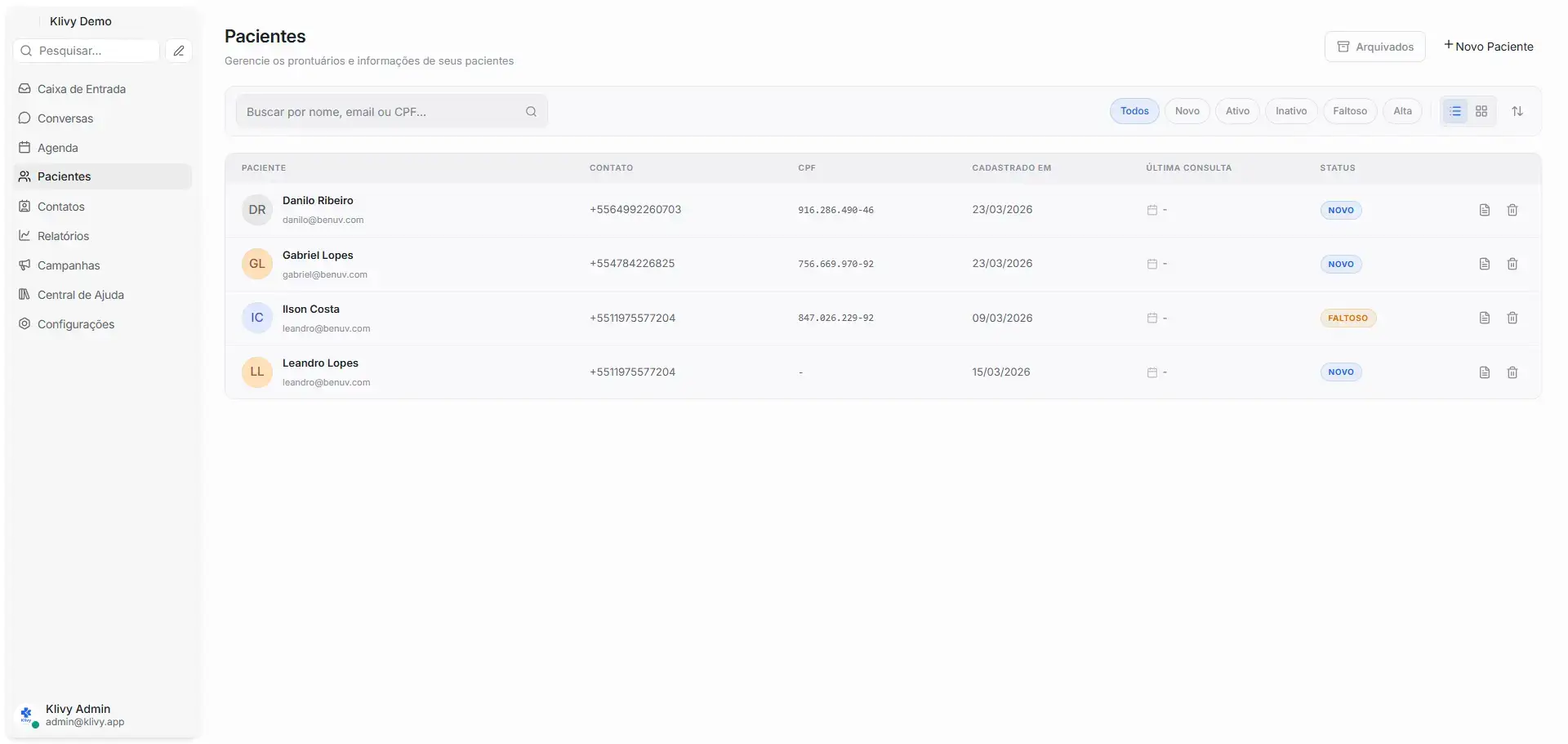
Task: Open the Caixa de Entrada inbox icon
Action: (24, 88)
